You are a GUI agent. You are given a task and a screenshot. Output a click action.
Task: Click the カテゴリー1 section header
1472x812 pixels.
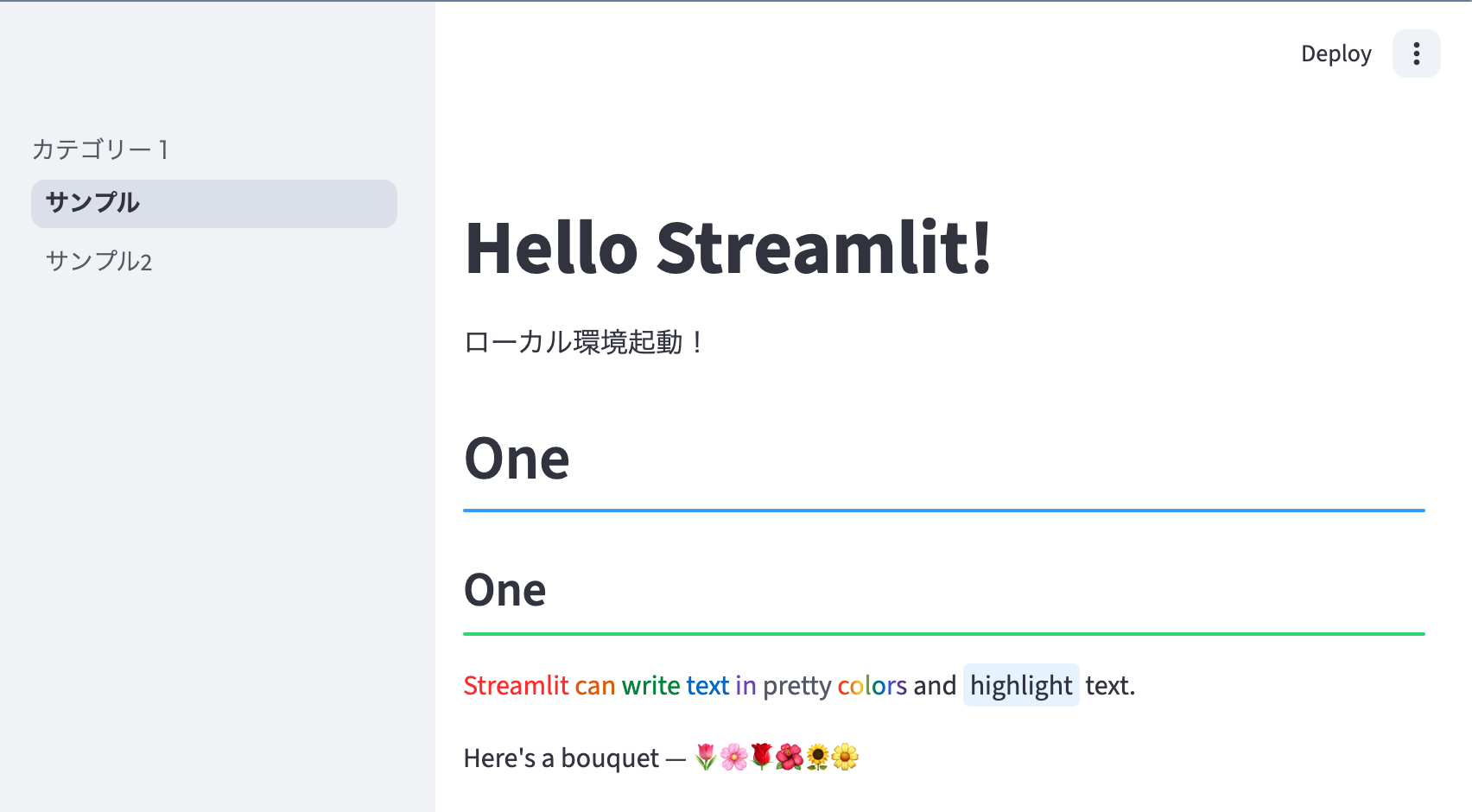coord(100,149)
